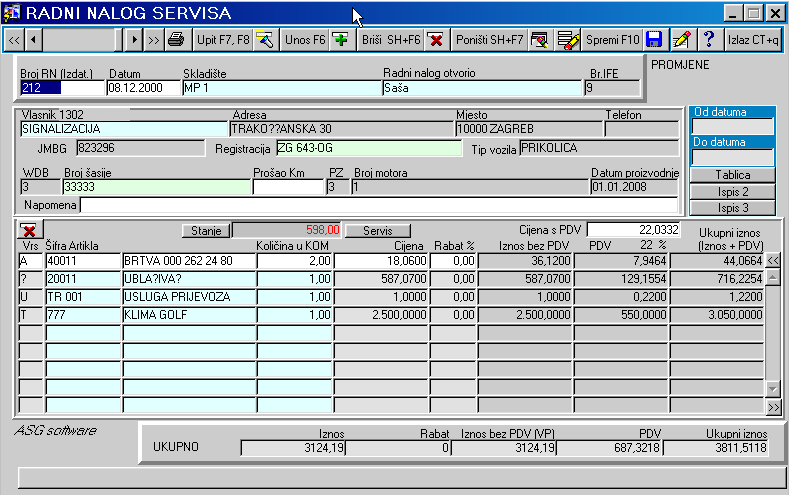Click the red X delete icon in toolbar
Image resolution: width=789 pixels, height=495 pixels.
click(436, 40)
